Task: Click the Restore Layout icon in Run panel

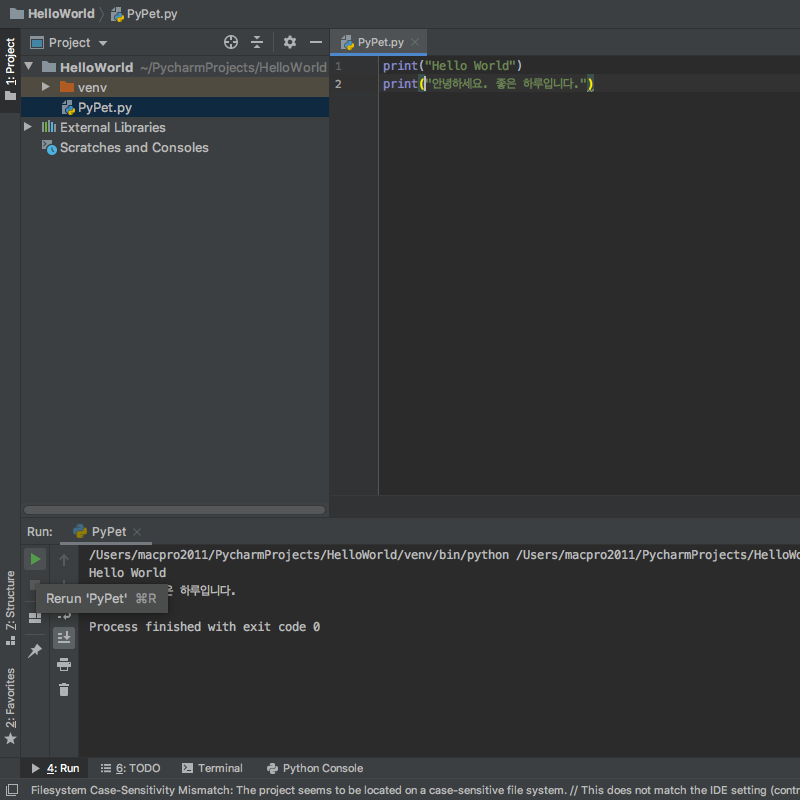Action: (35, 618)
